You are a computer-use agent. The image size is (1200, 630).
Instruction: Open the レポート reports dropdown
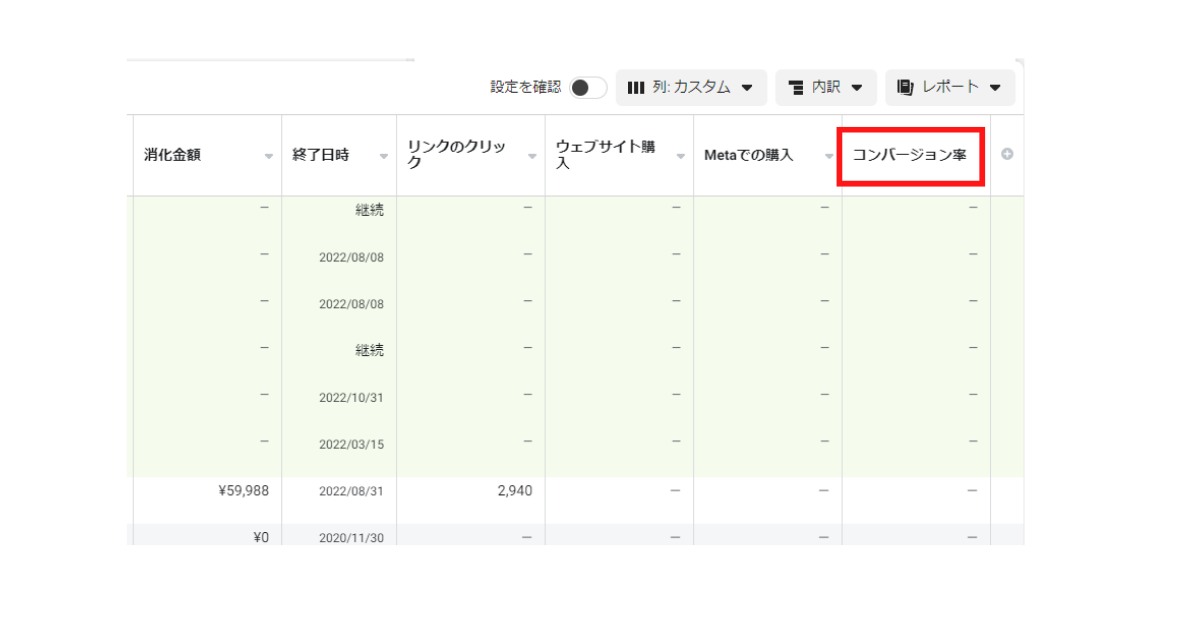[x=949, y=88]
